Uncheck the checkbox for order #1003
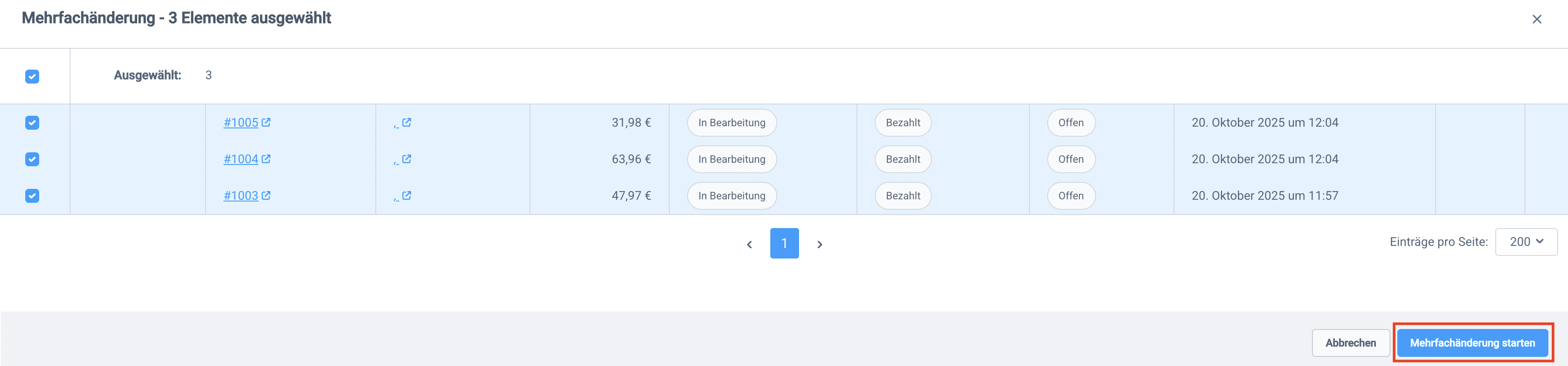Viewport: 1568px width, 366px height. 32,196
